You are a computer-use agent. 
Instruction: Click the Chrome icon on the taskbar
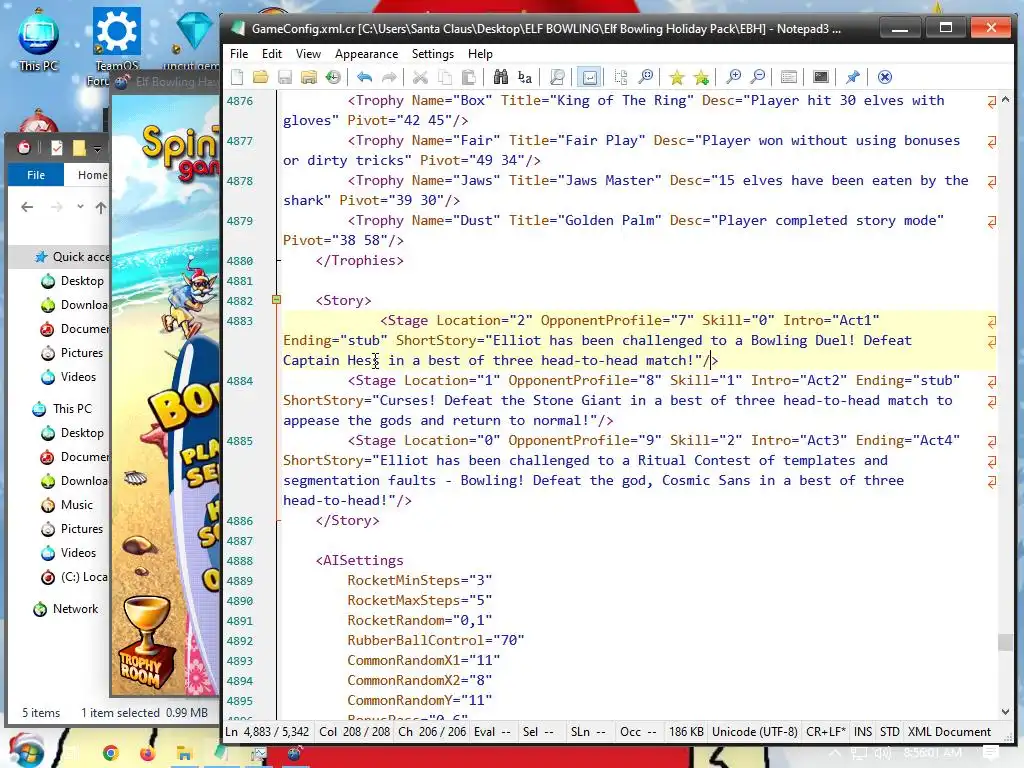pyautogui.click(x=111, y=754)
